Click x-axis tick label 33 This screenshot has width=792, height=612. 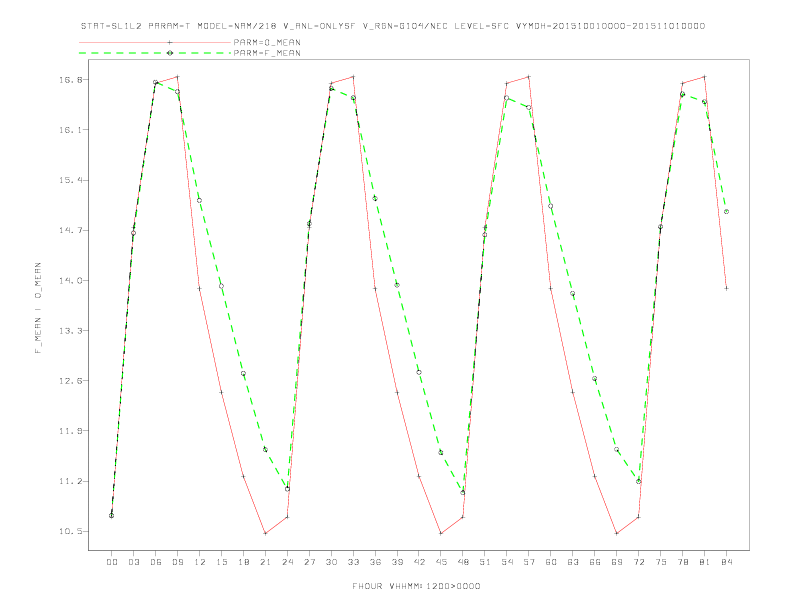[353, 562]
